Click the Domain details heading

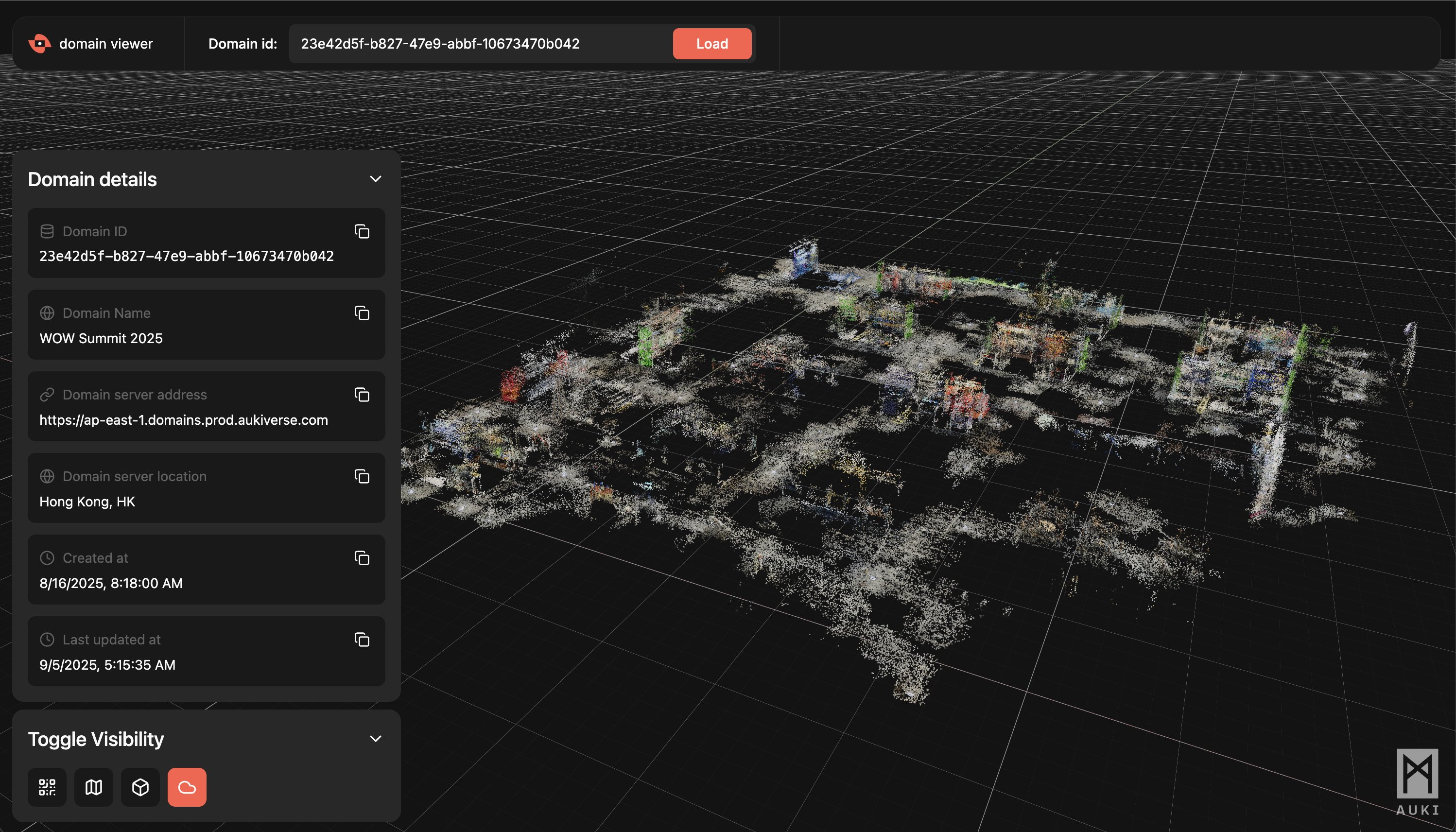pyautogui.click(x=92, y=179)
